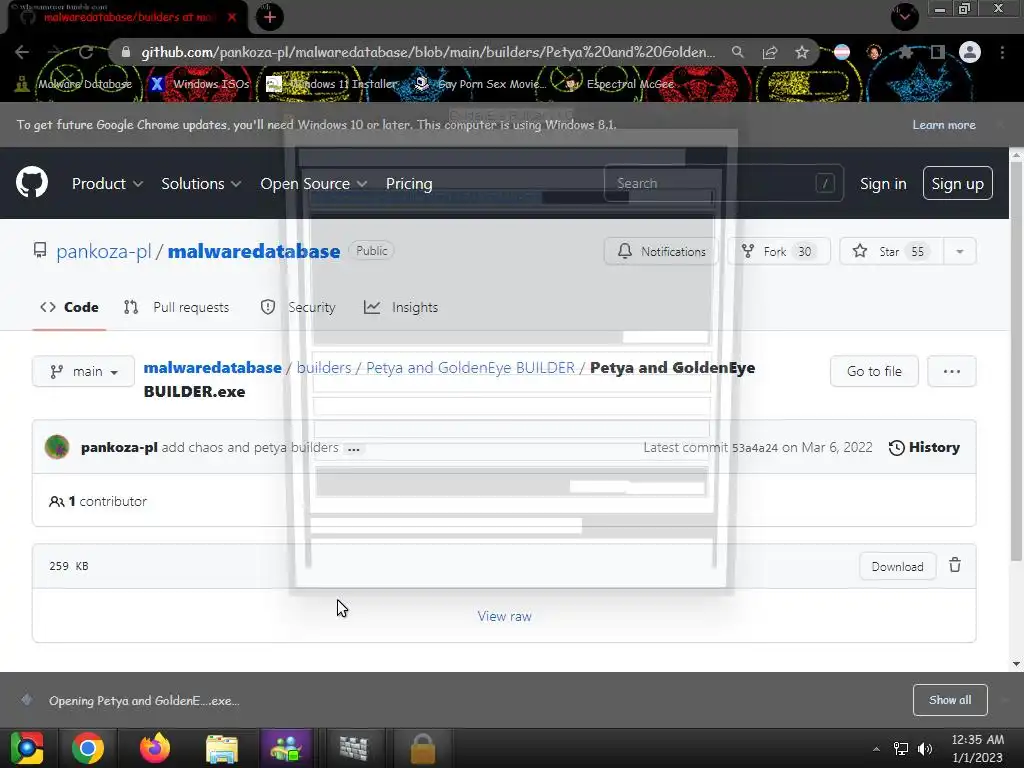Bookmark this page using the star icon
The image size is (1024, 768).
click(x=802, y=52)
